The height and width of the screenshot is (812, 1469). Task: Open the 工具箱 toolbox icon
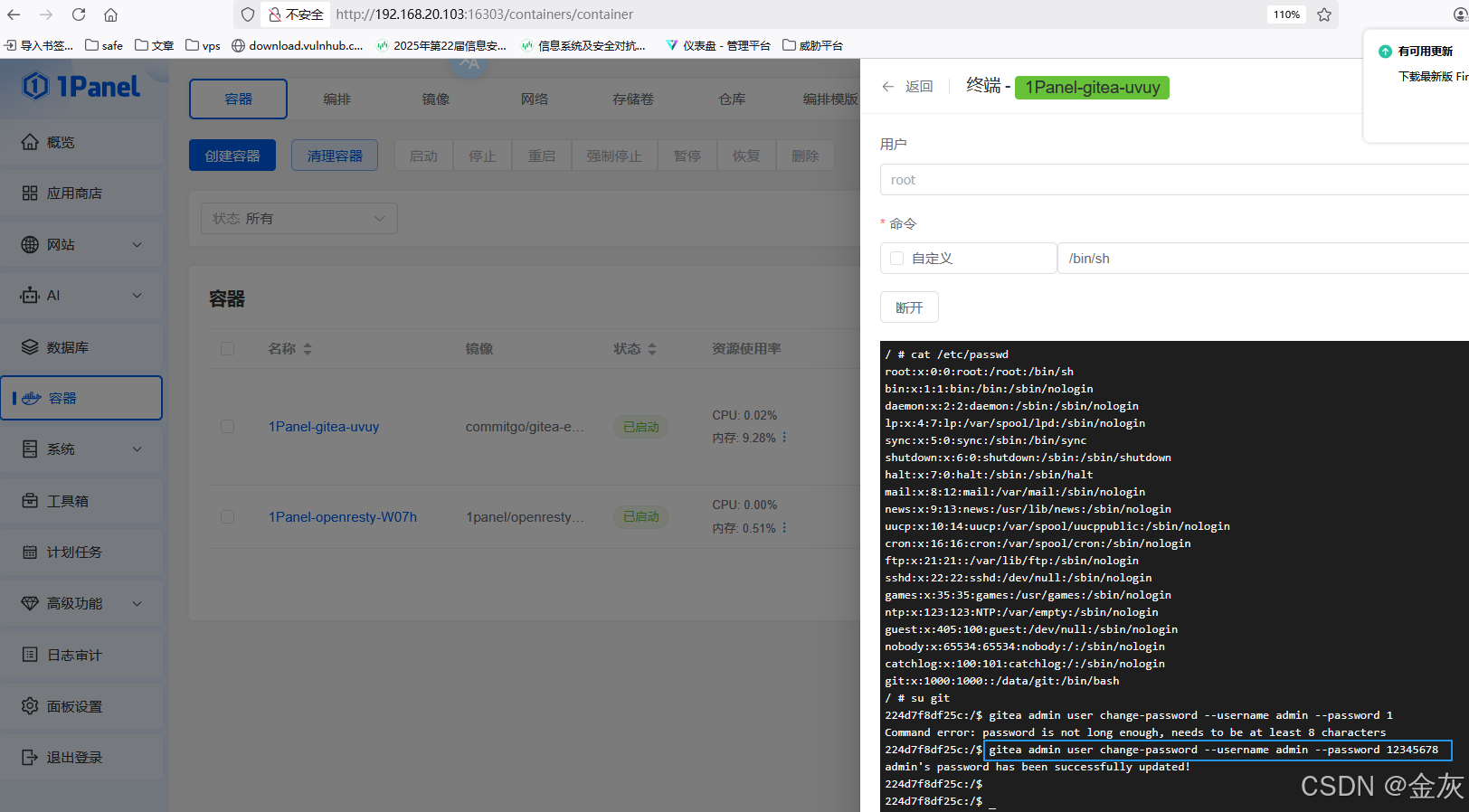coord(30,500)
